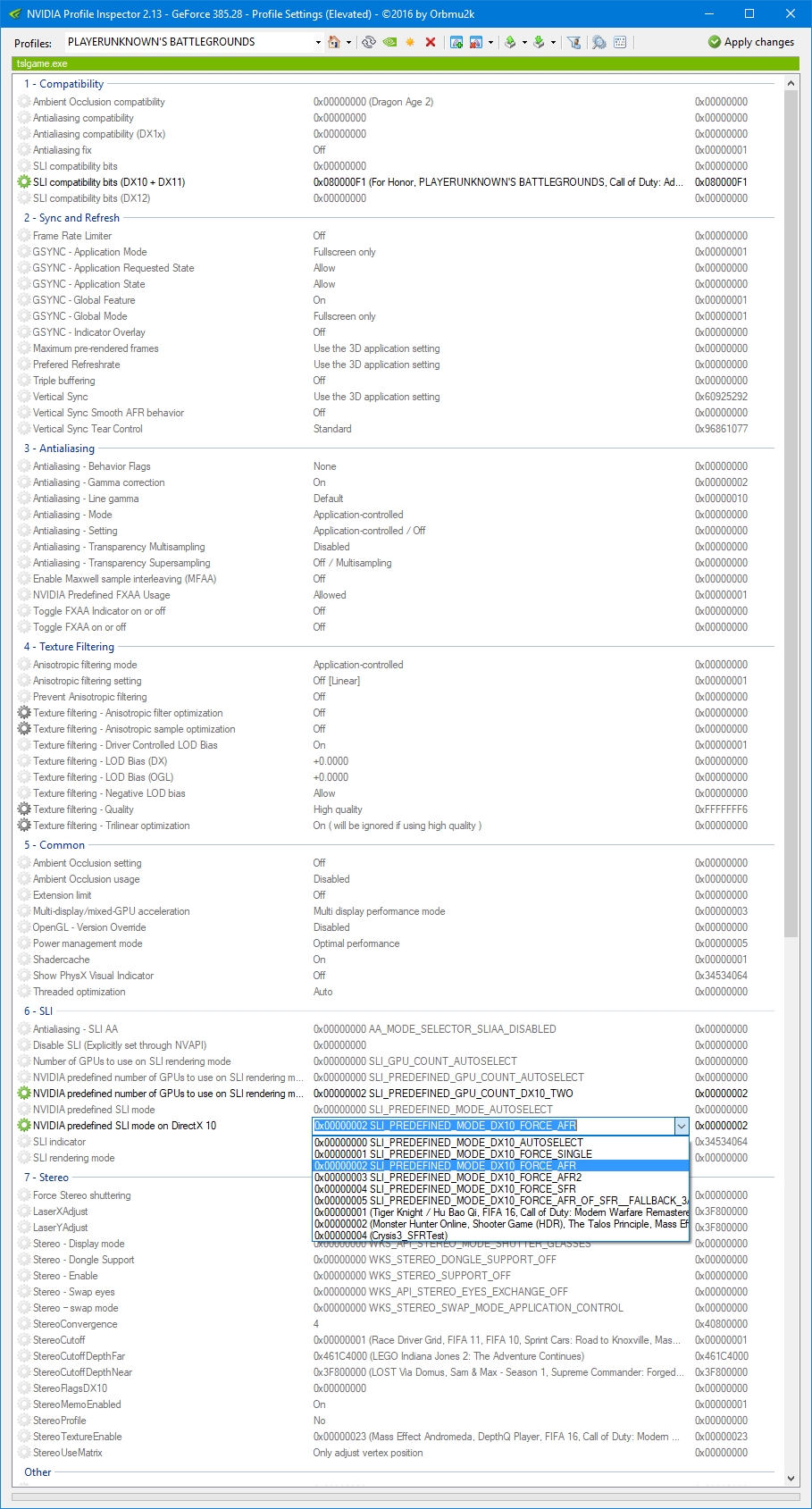Choose the 0x00000002 Monster Hunter Online list entry
The height and width of the screenshot is (1509, 812).
tap(500, 1224)
